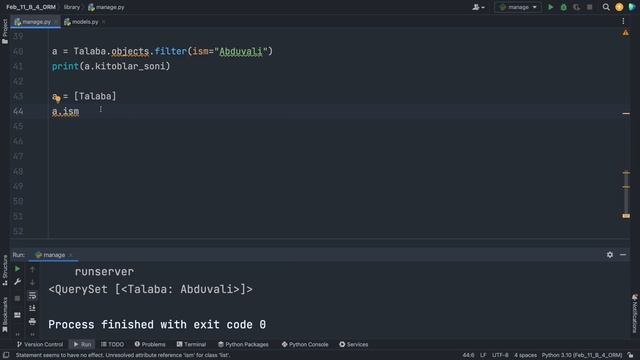The width and height of the screenshot is (640, 360).
Task: Click the JetBrains toolbox icon at the top right
Action: click(632, 7)
